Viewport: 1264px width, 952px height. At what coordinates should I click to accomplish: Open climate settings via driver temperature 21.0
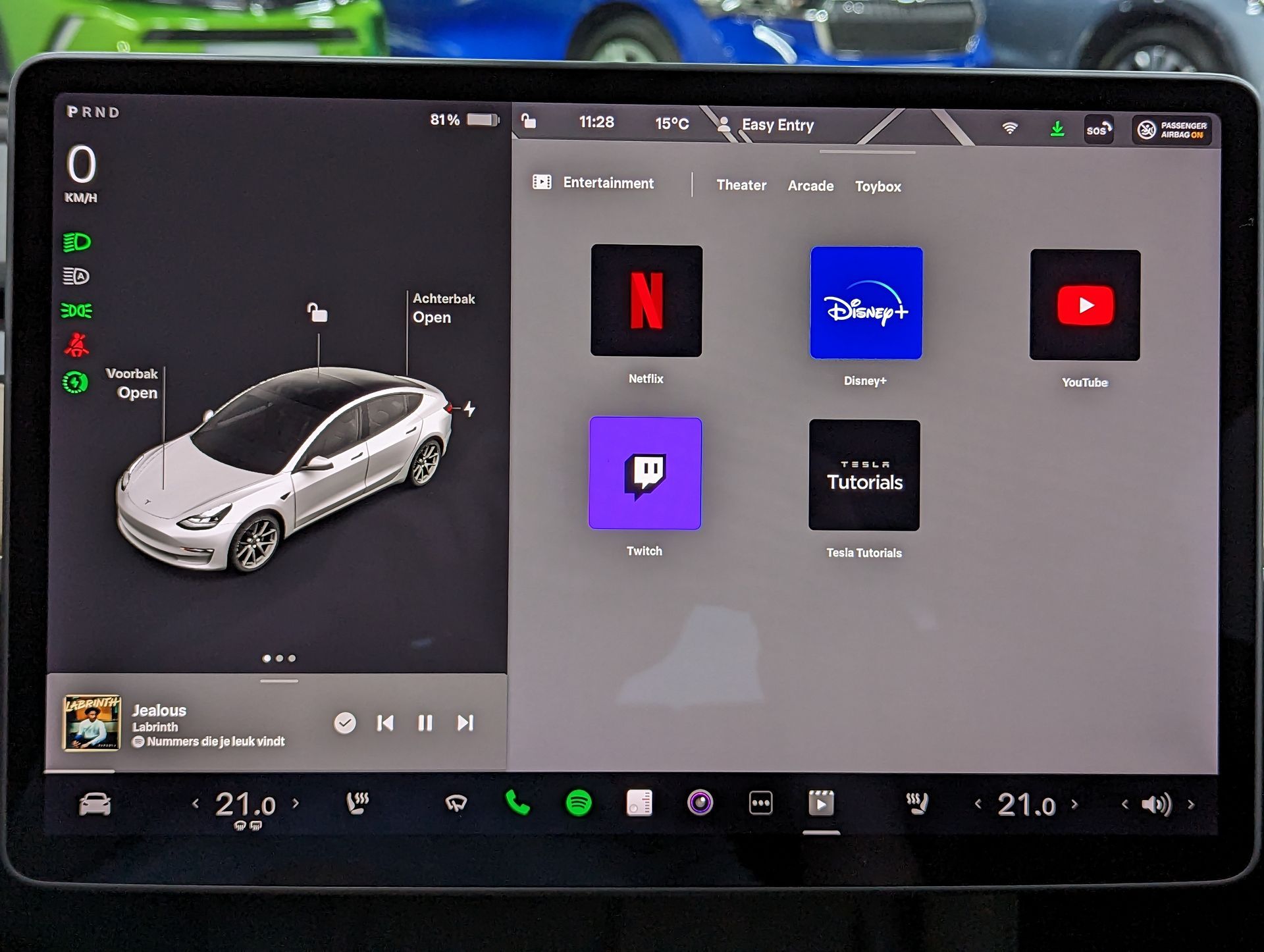[246, 804]
